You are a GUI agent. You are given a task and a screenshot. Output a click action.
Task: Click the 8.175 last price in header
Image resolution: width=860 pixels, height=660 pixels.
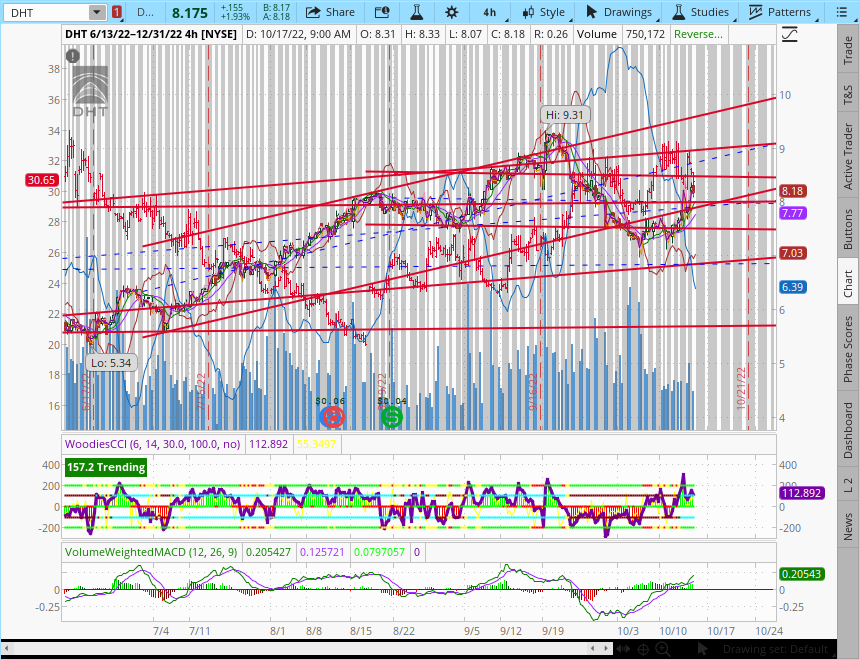(x=190, y=13)
